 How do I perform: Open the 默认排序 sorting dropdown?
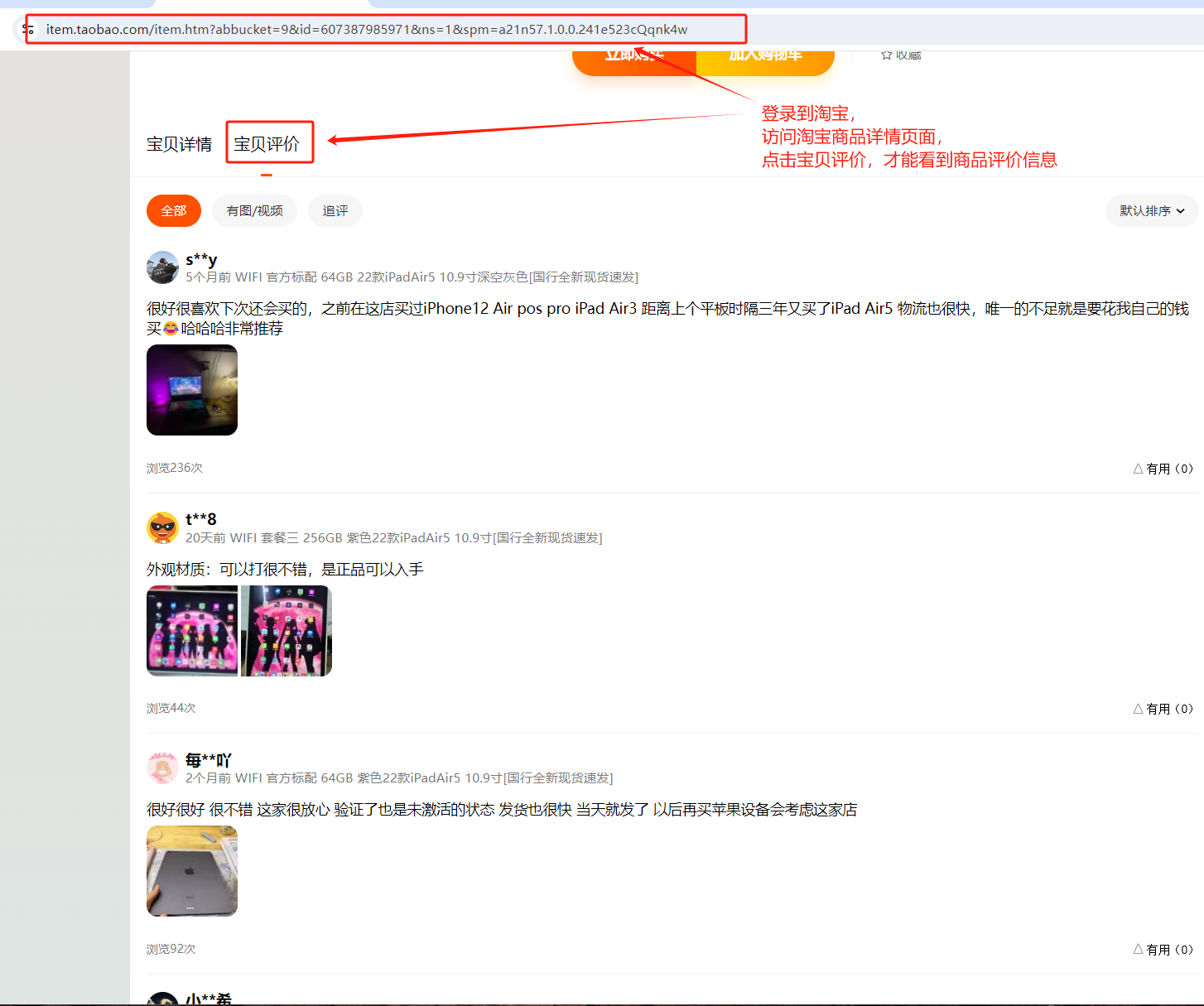1150,210
